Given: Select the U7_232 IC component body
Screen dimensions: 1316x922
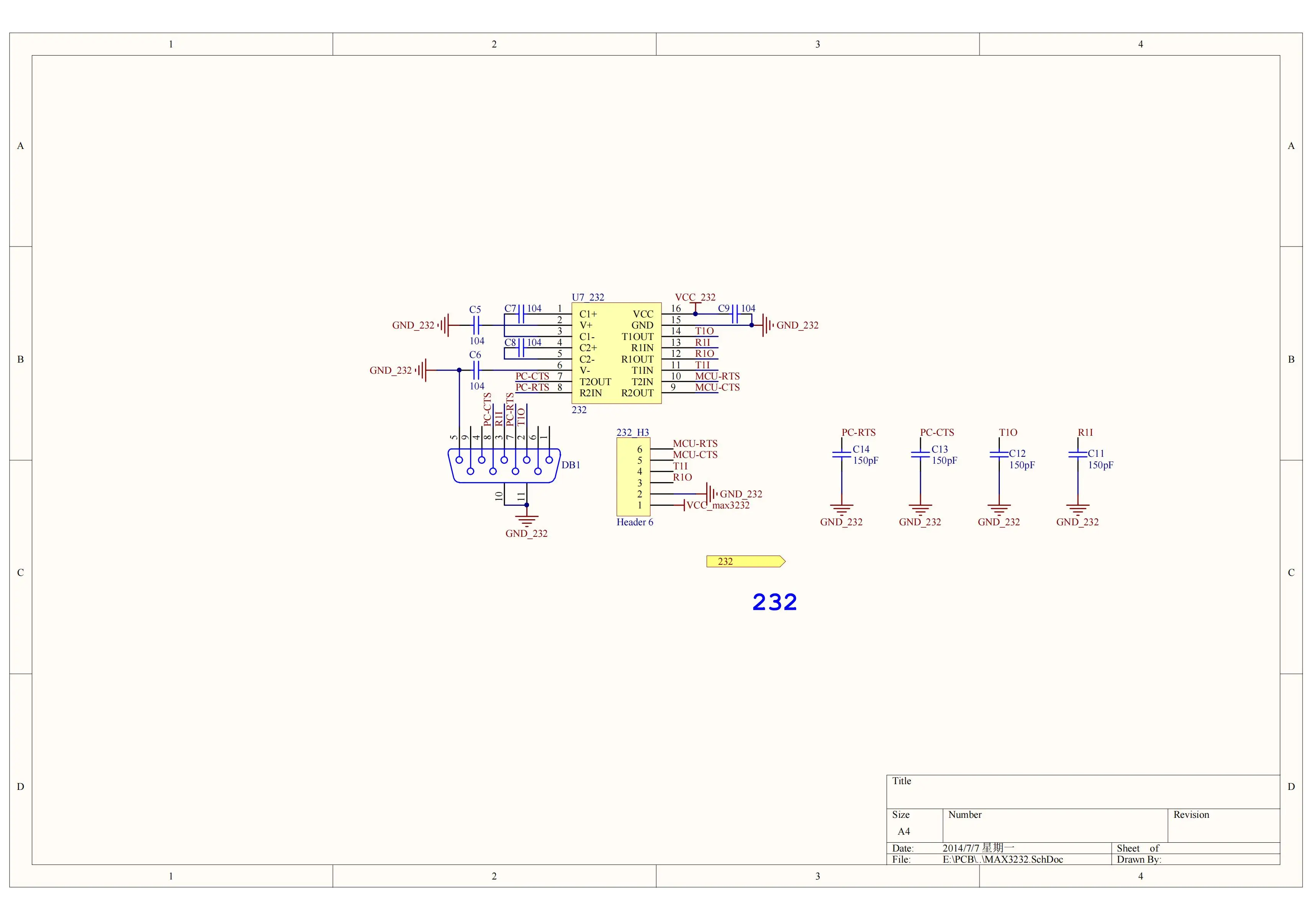Looking at the screenshot, I should coord(616,353).
